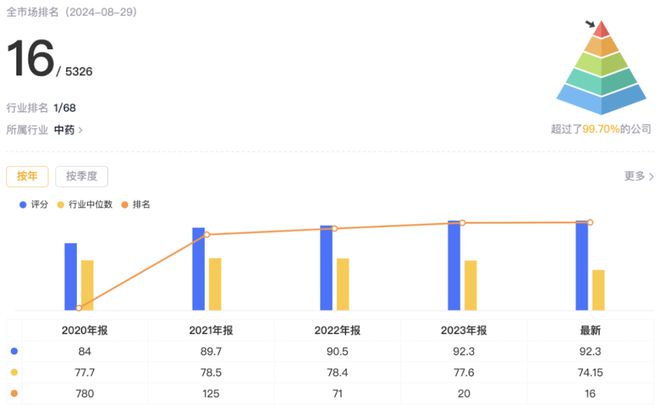Click the blue 2023 score bar
Screen dimensions: 660x415
[454, 266]
